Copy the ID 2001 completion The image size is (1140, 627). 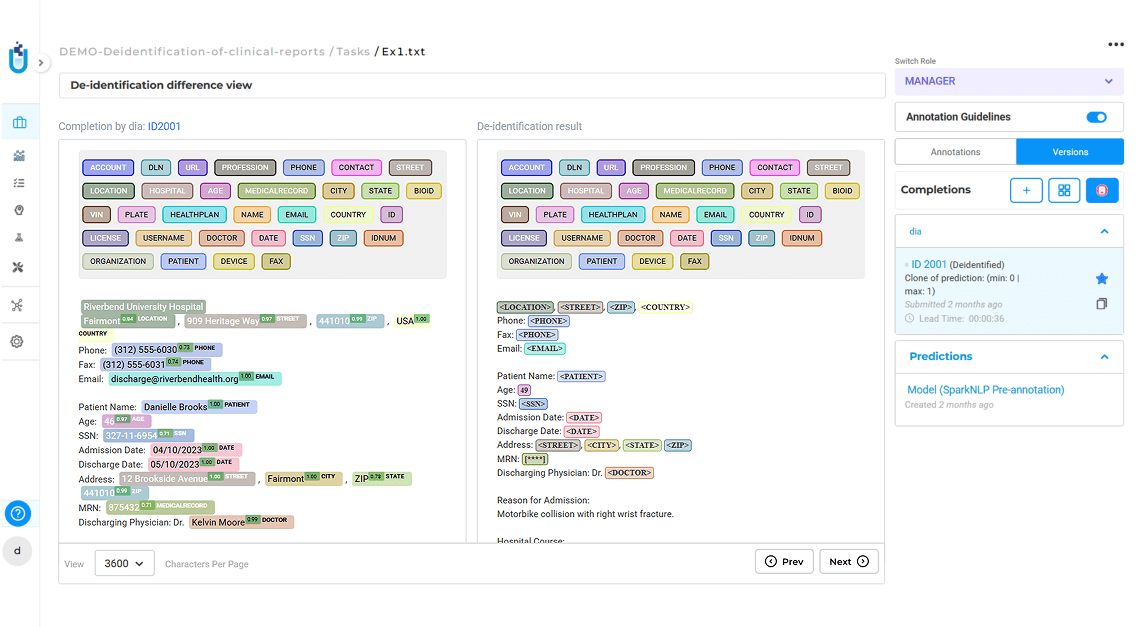pyautogui.click(x=1101, y=304)
